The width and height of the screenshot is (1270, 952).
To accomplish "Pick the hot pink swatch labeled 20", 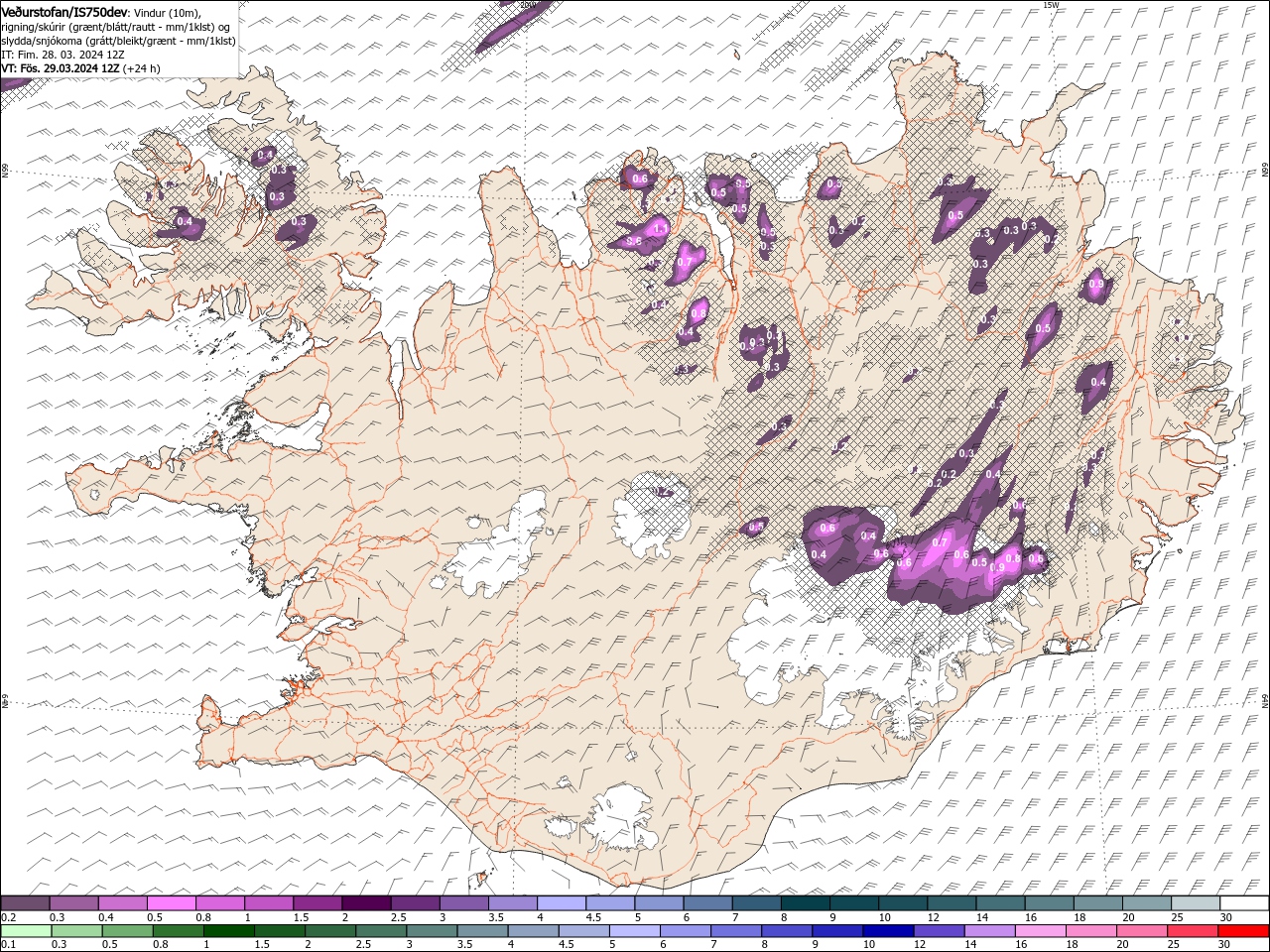I will [x=1141, y=931].
